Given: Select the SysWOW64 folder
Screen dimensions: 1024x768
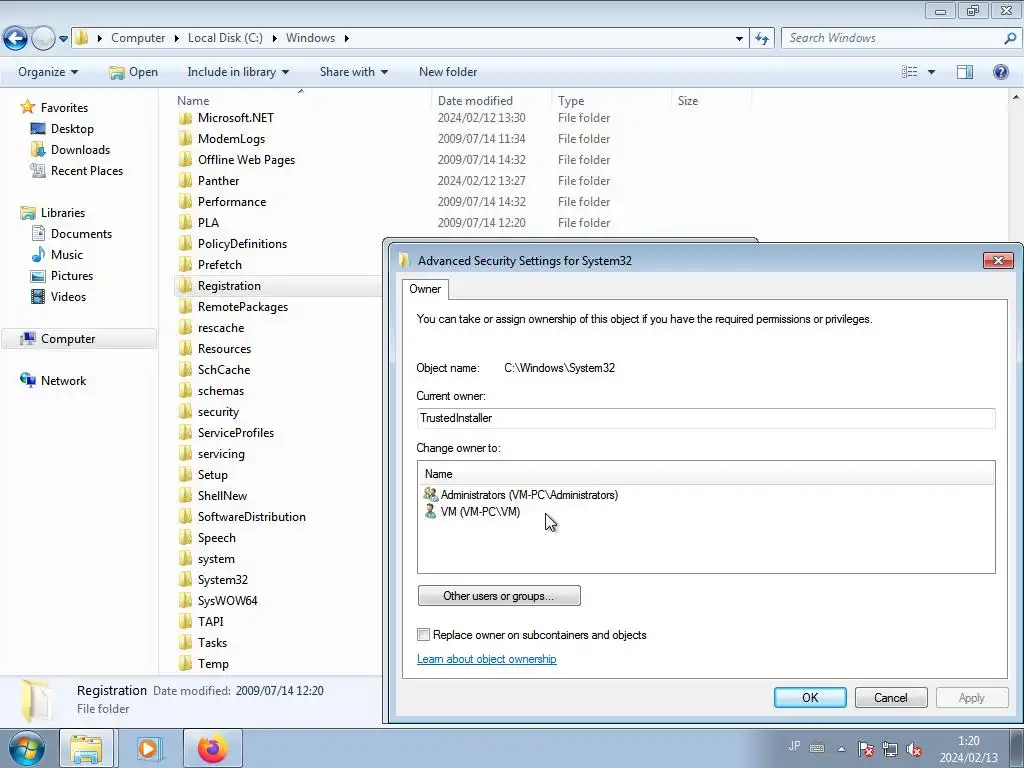Looking at the screenshot, I should tap(227, 600).
